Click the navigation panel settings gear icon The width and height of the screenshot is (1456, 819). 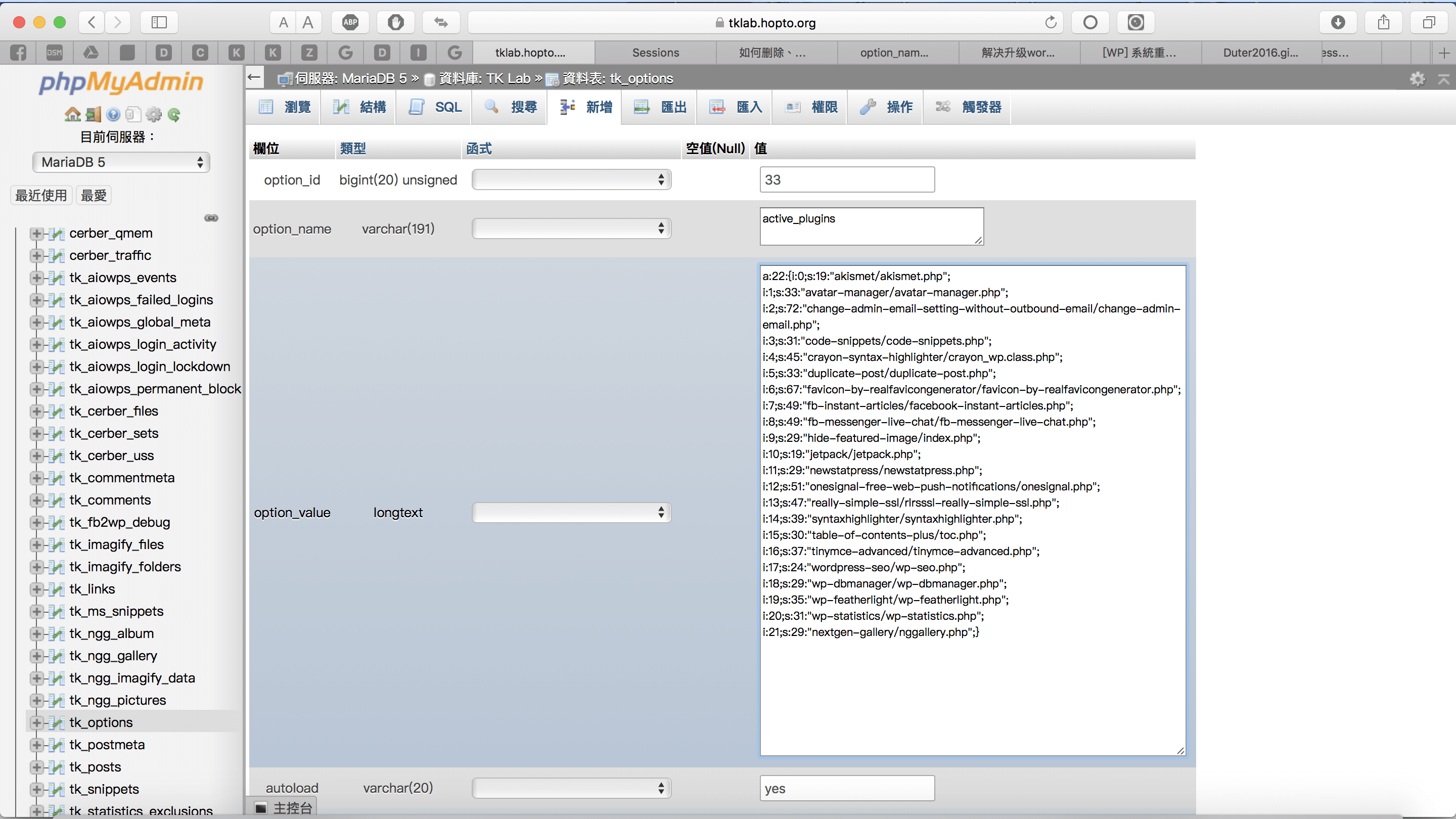(154, 115)
